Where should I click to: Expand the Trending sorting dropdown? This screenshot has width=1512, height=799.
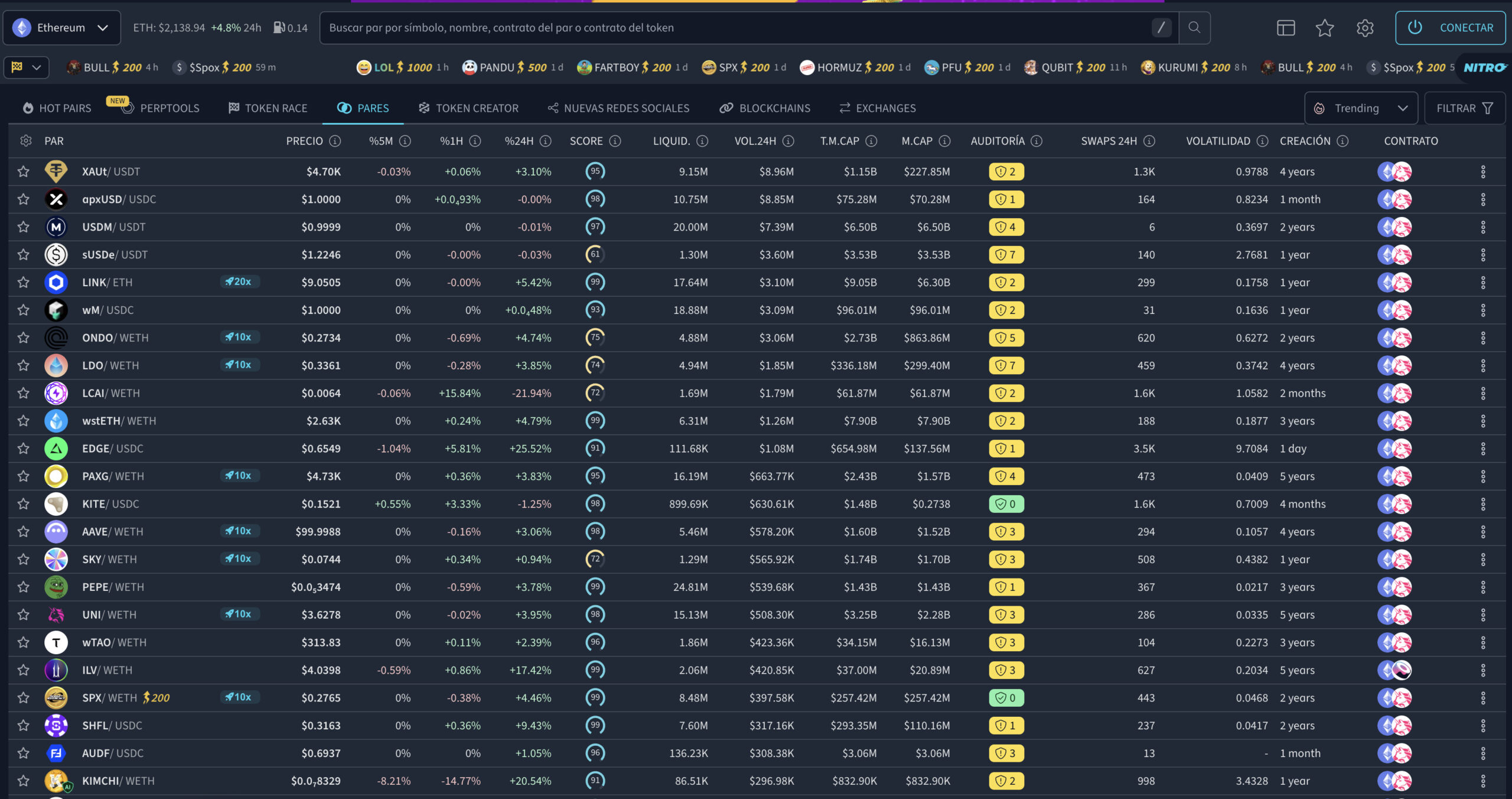(x=1361, y=108)
